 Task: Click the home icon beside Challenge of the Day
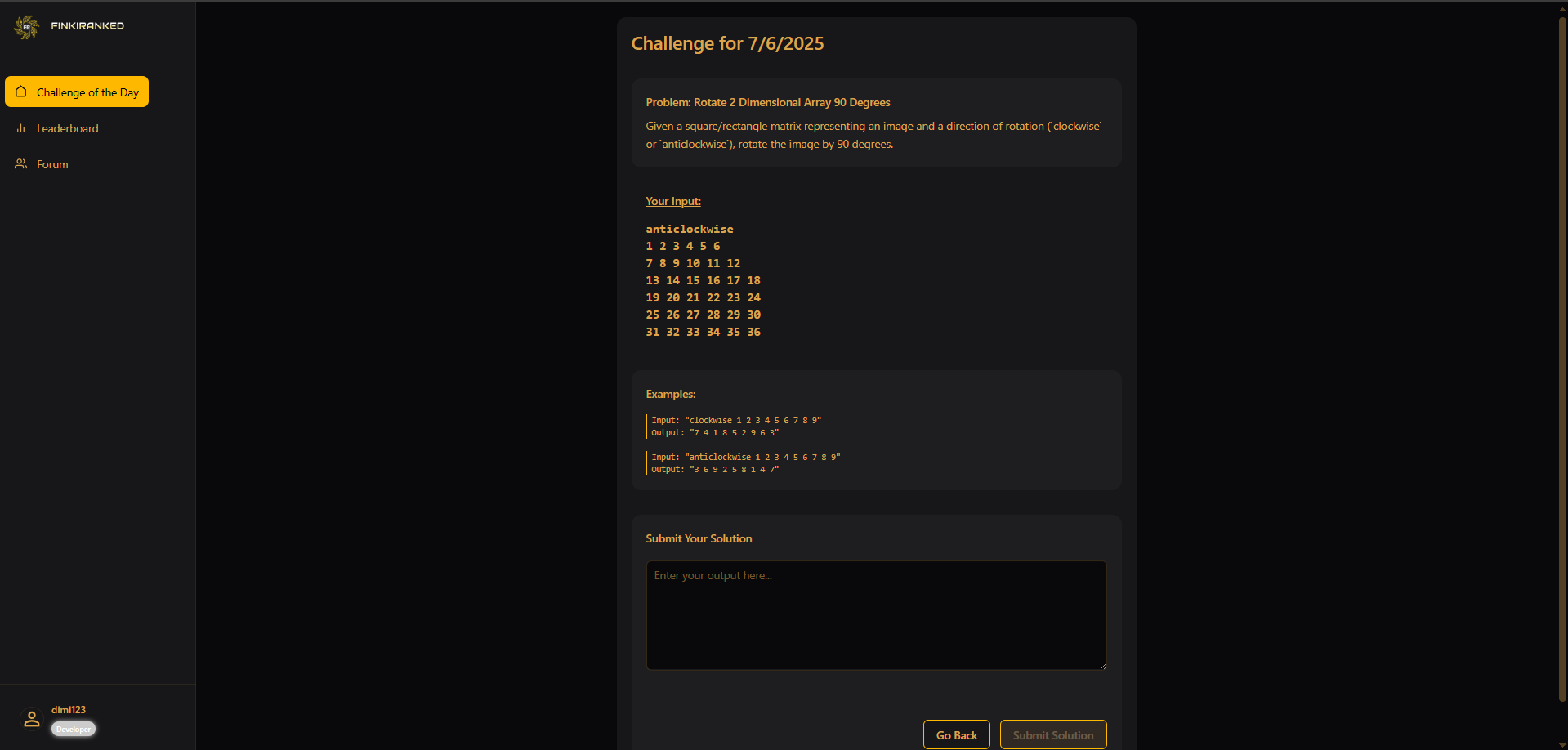pyautogui.click(x=21, y=92)
